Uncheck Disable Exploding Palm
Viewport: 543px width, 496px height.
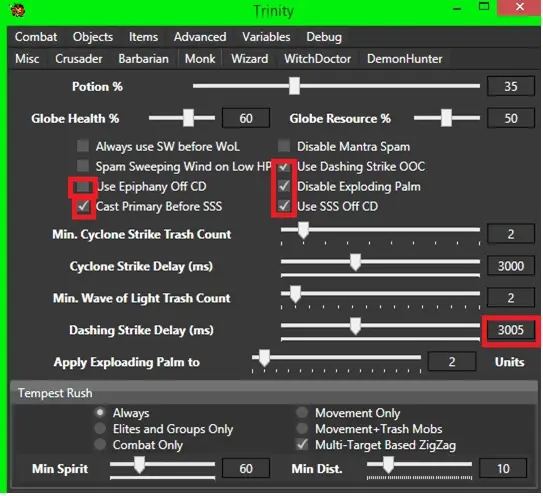tap(284, 186)
